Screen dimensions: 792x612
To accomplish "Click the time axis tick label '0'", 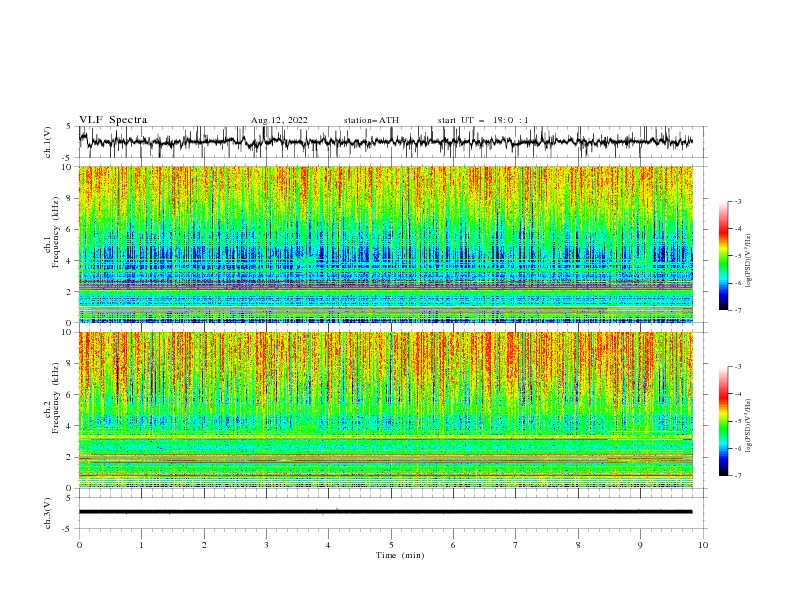I will (x=79, y=545).
